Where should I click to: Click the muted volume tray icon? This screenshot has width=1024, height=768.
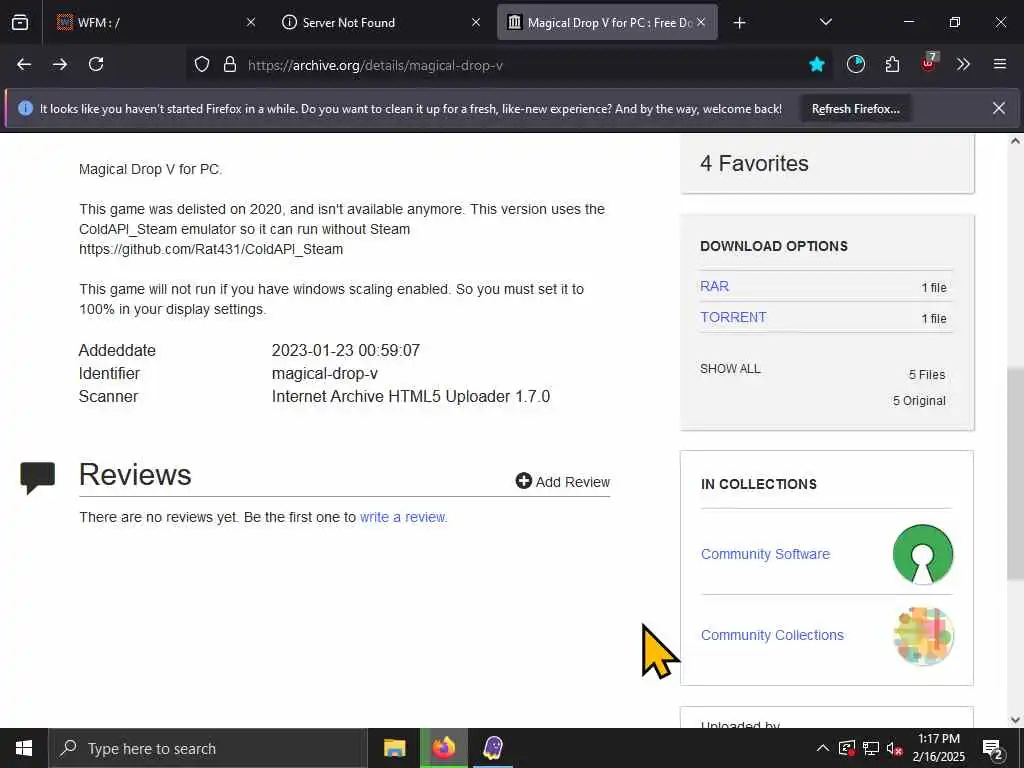894,748
